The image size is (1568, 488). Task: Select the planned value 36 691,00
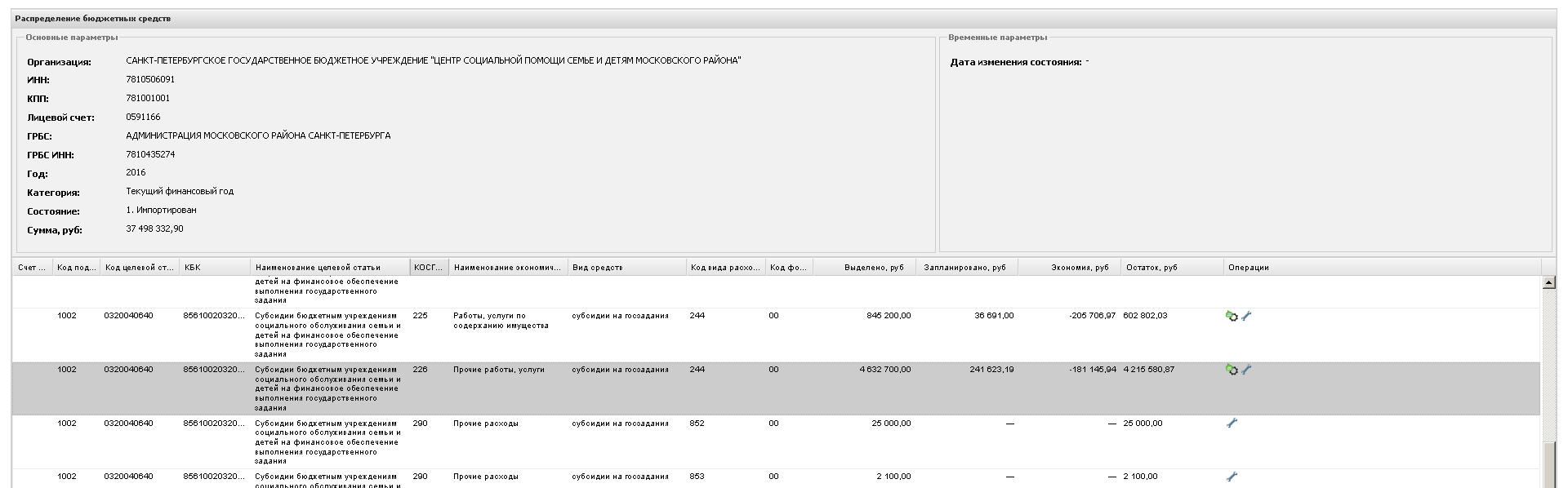tap(994, 316)
